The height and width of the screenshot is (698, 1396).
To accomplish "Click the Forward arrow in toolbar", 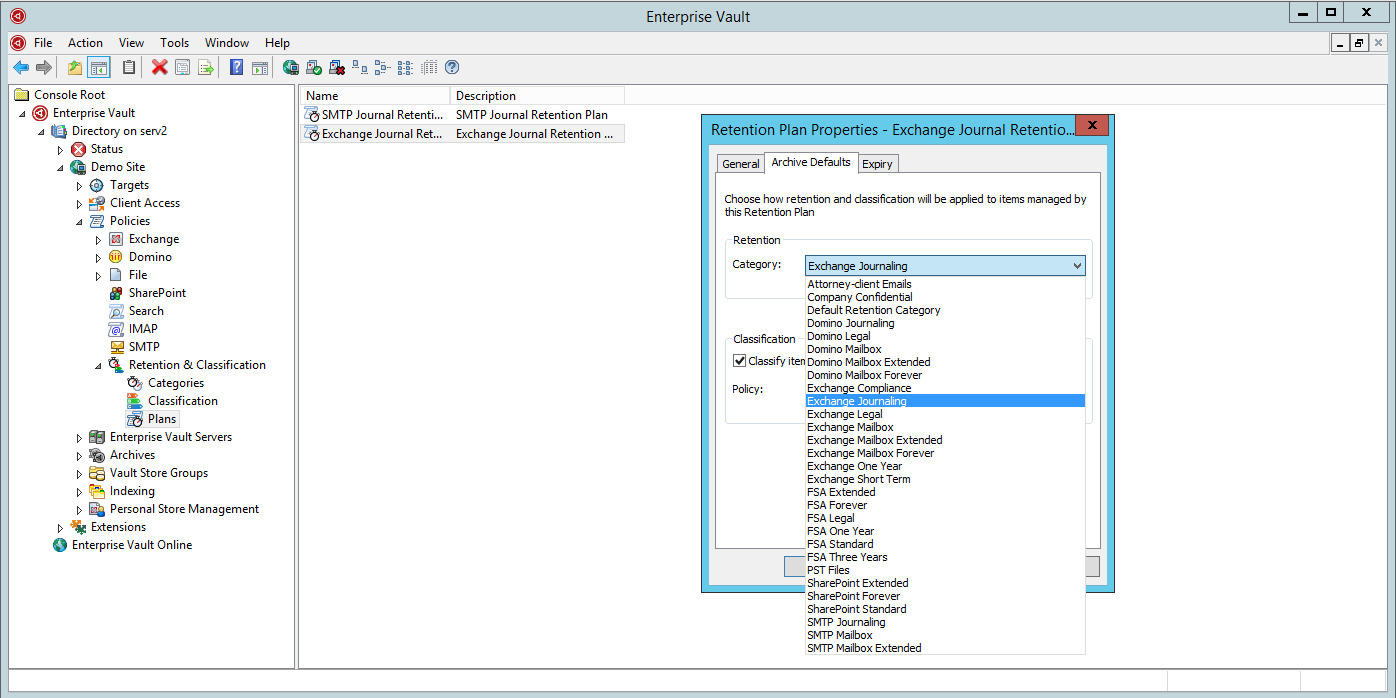I will 43,67.
